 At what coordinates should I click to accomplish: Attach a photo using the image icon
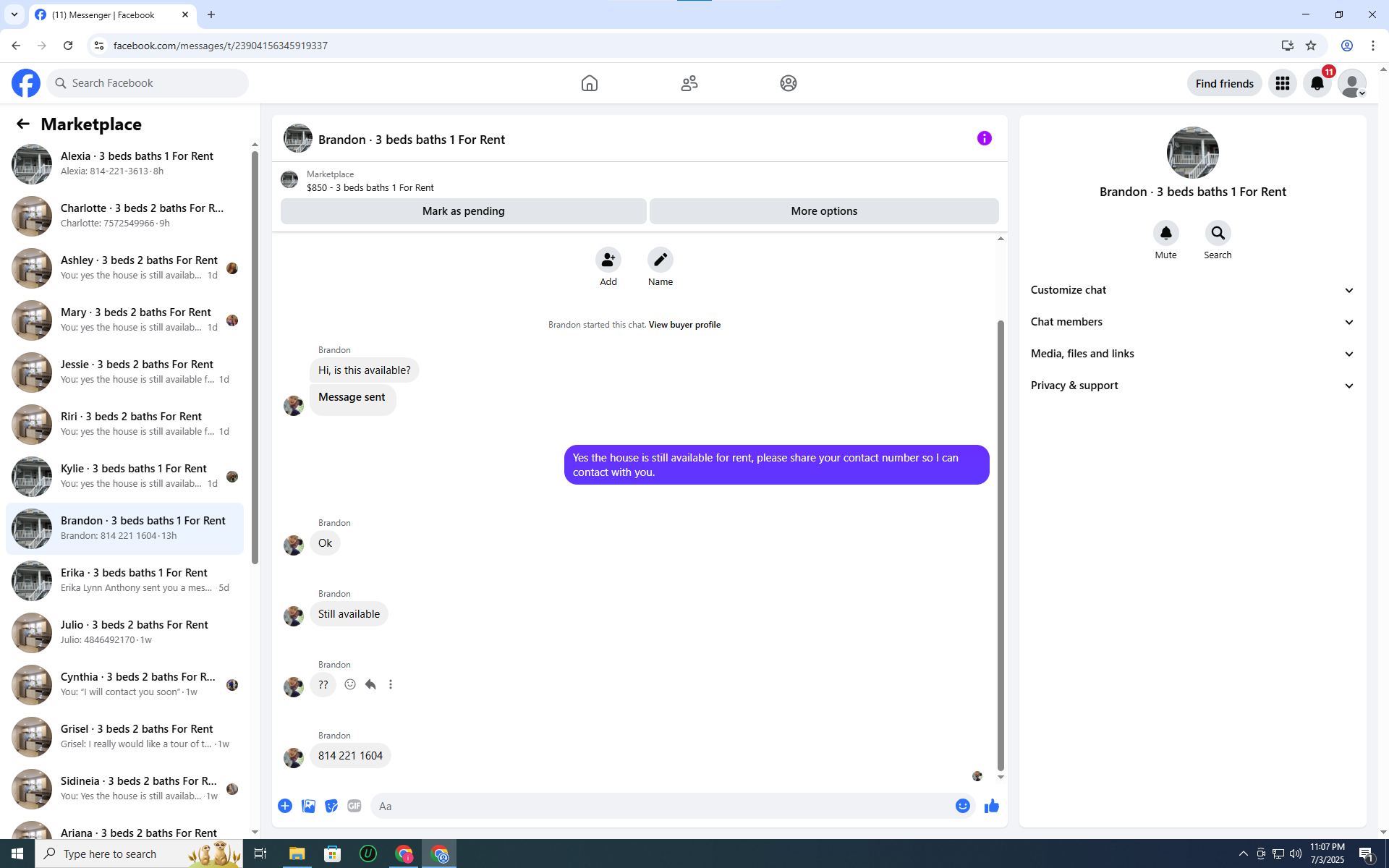tap(308, 806)
